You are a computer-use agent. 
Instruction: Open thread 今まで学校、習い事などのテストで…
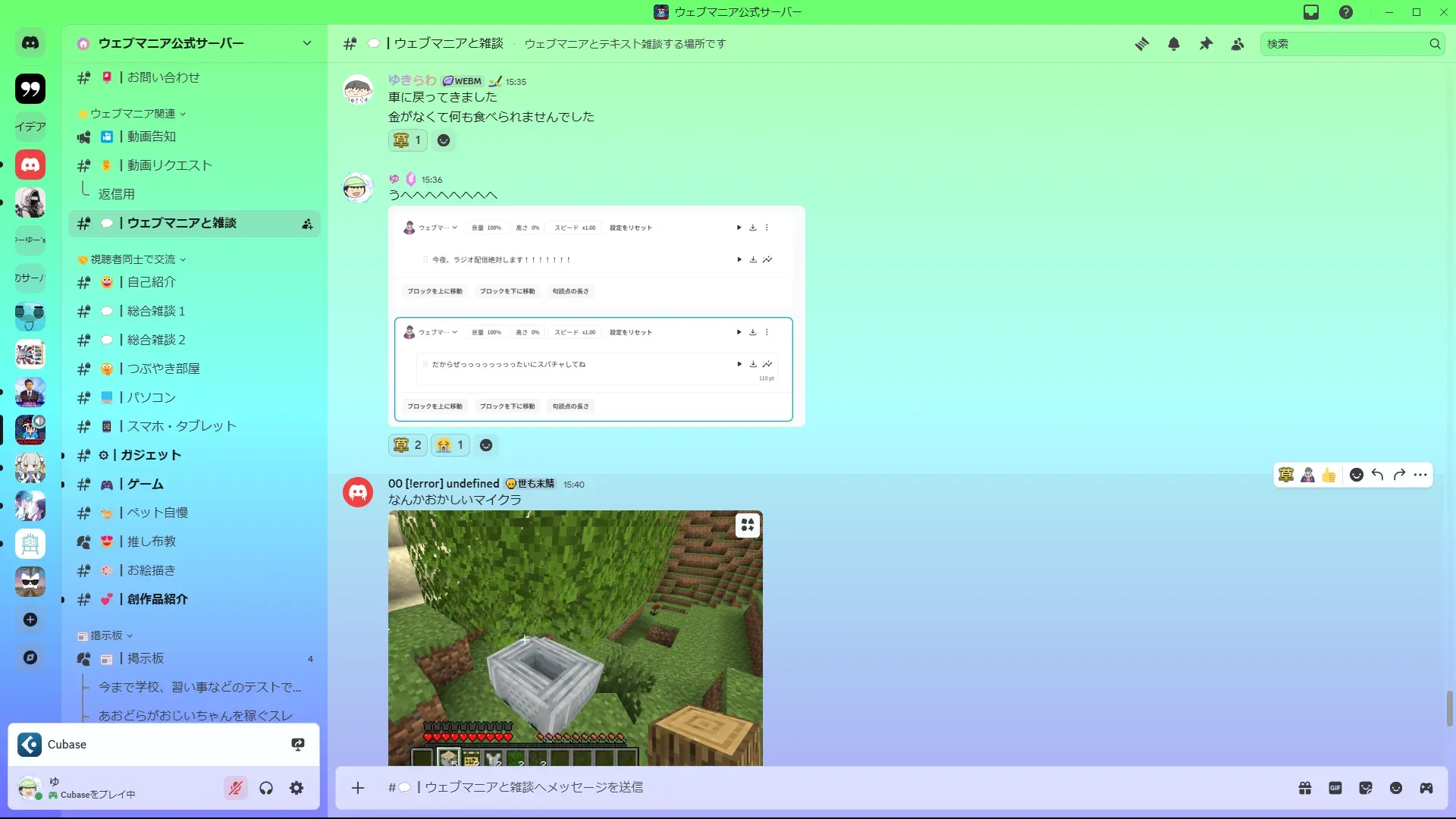pyautogui.click(x=199, y=687)
